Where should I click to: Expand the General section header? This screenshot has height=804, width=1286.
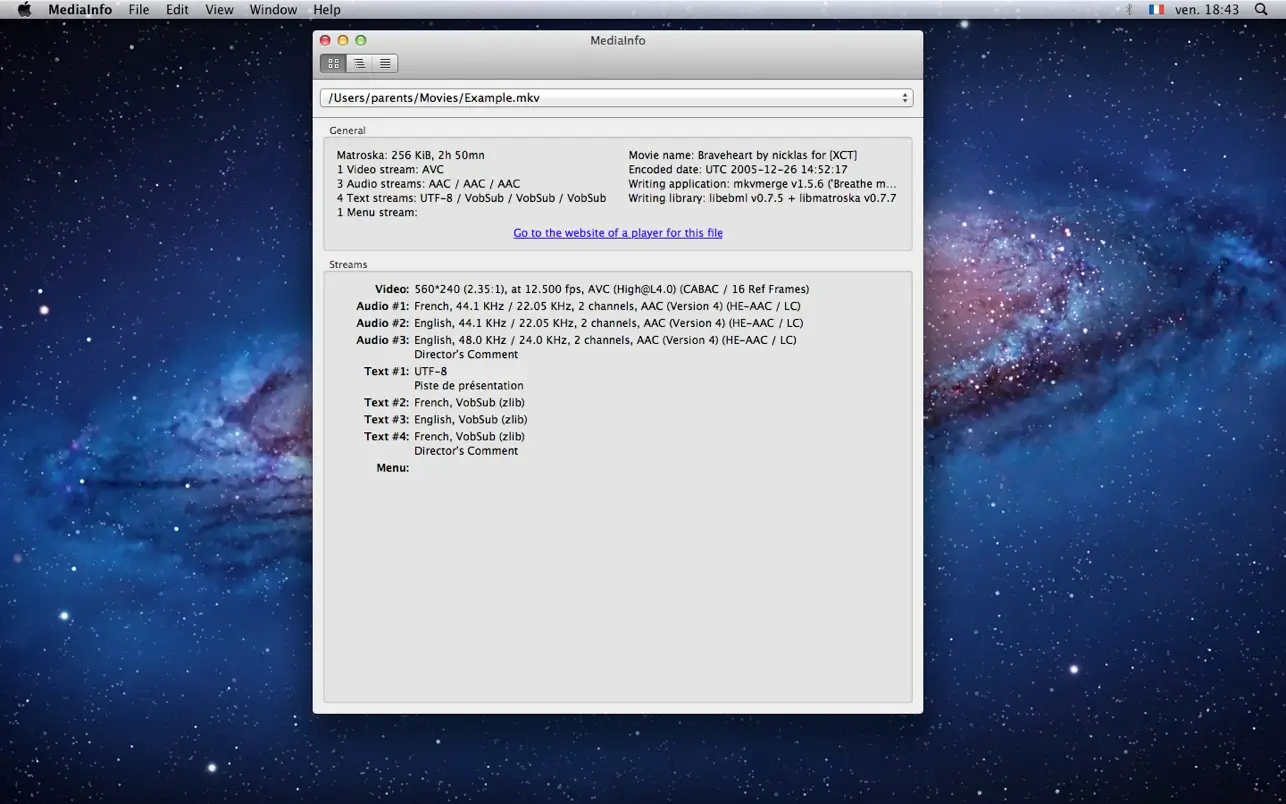point(348,130)
